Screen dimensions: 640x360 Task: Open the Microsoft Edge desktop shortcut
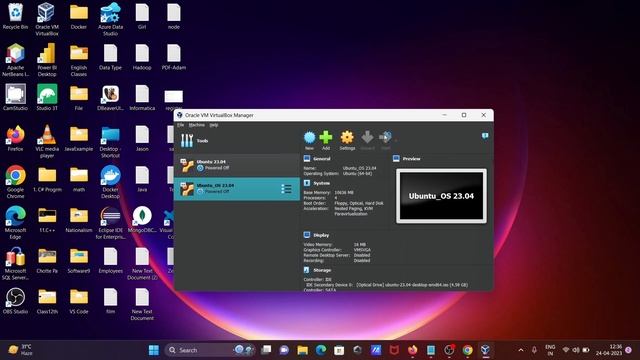point(15,222)
